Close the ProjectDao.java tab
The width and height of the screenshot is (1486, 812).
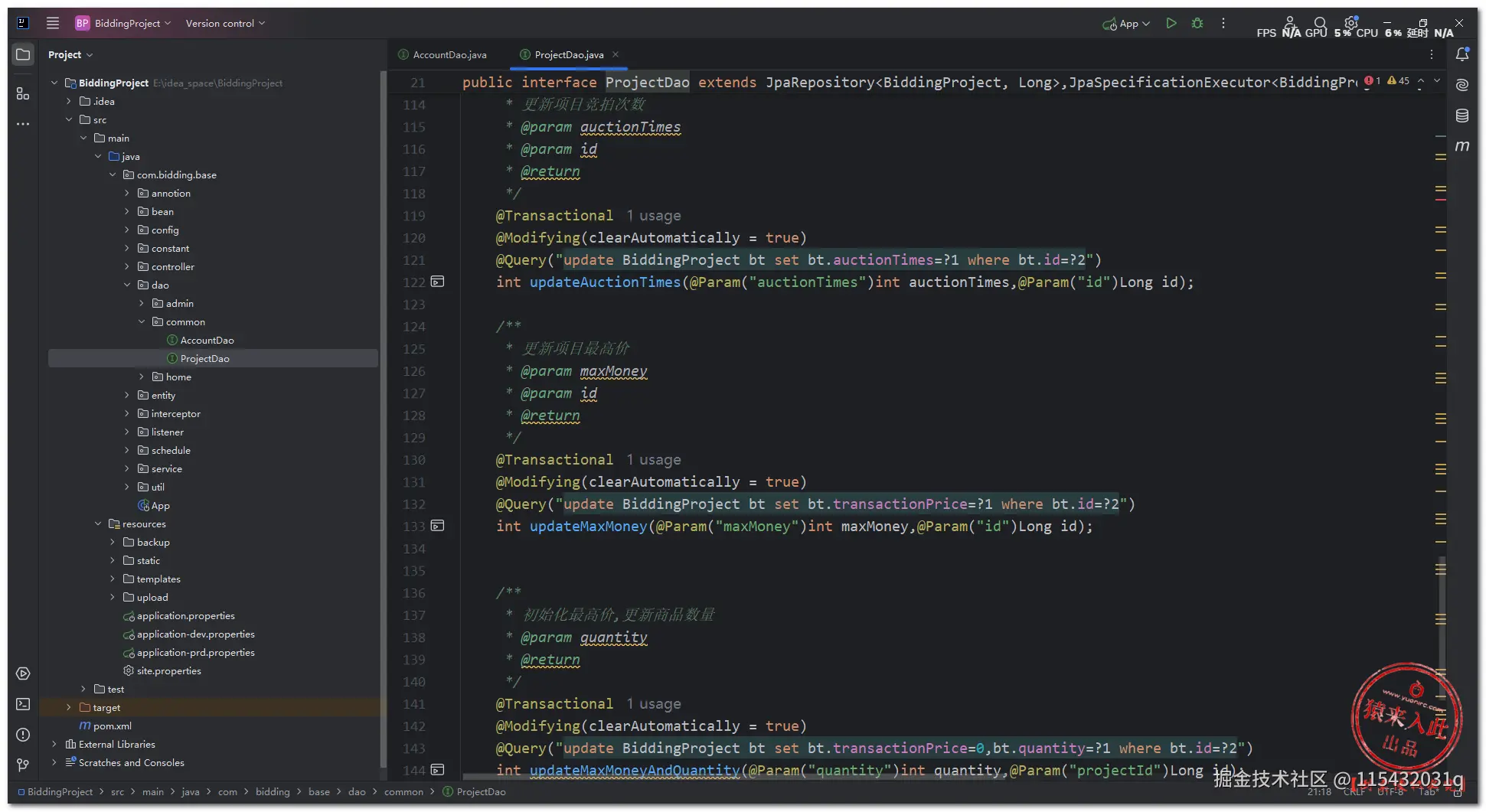616,54
